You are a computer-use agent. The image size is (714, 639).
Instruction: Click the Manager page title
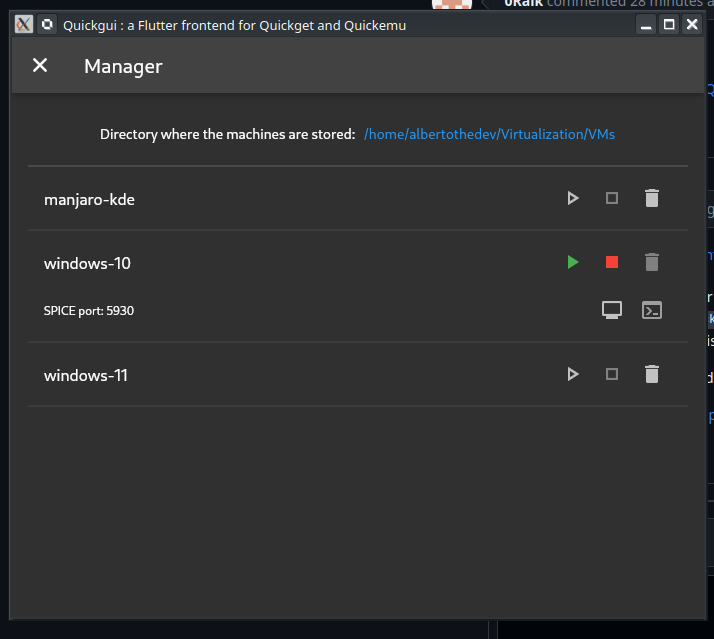(123, 66)
